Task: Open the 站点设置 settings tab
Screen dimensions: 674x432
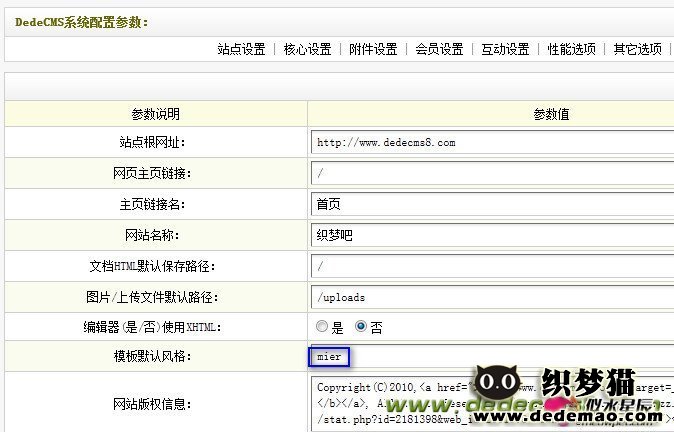Action: [241, 49]
